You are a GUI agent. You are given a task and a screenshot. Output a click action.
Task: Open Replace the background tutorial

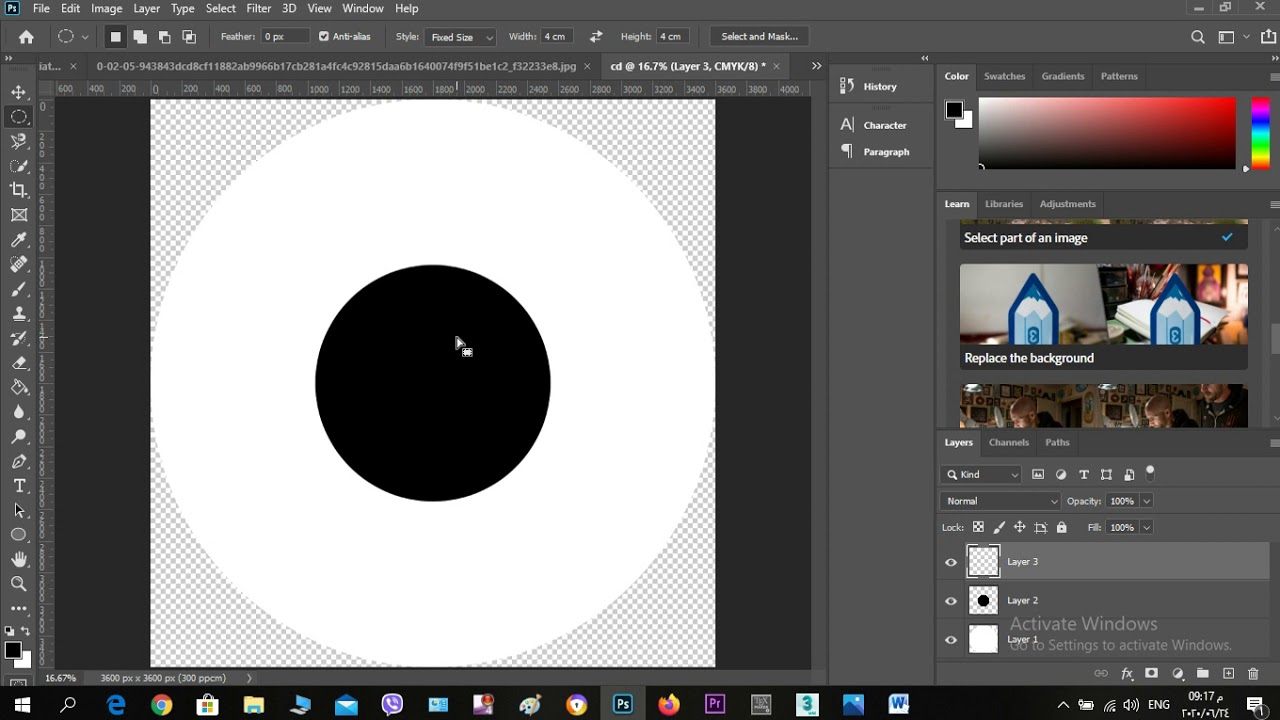coord(1104,318)
